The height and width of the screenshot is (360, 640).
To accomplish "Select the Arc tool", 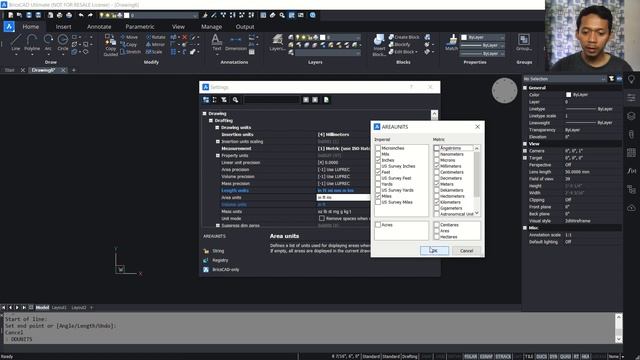I will [x=48, y=43].
